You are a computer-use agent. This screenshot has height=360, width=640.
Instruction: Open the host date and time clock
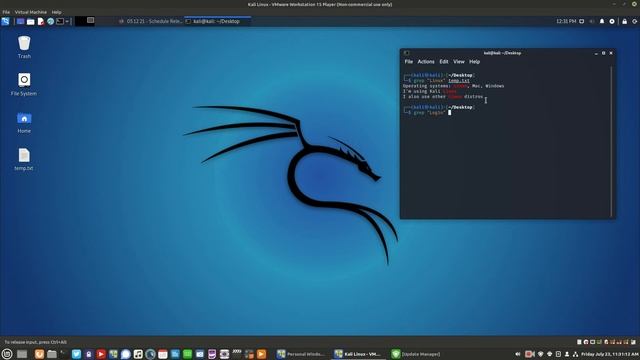[x=610, y=354]
